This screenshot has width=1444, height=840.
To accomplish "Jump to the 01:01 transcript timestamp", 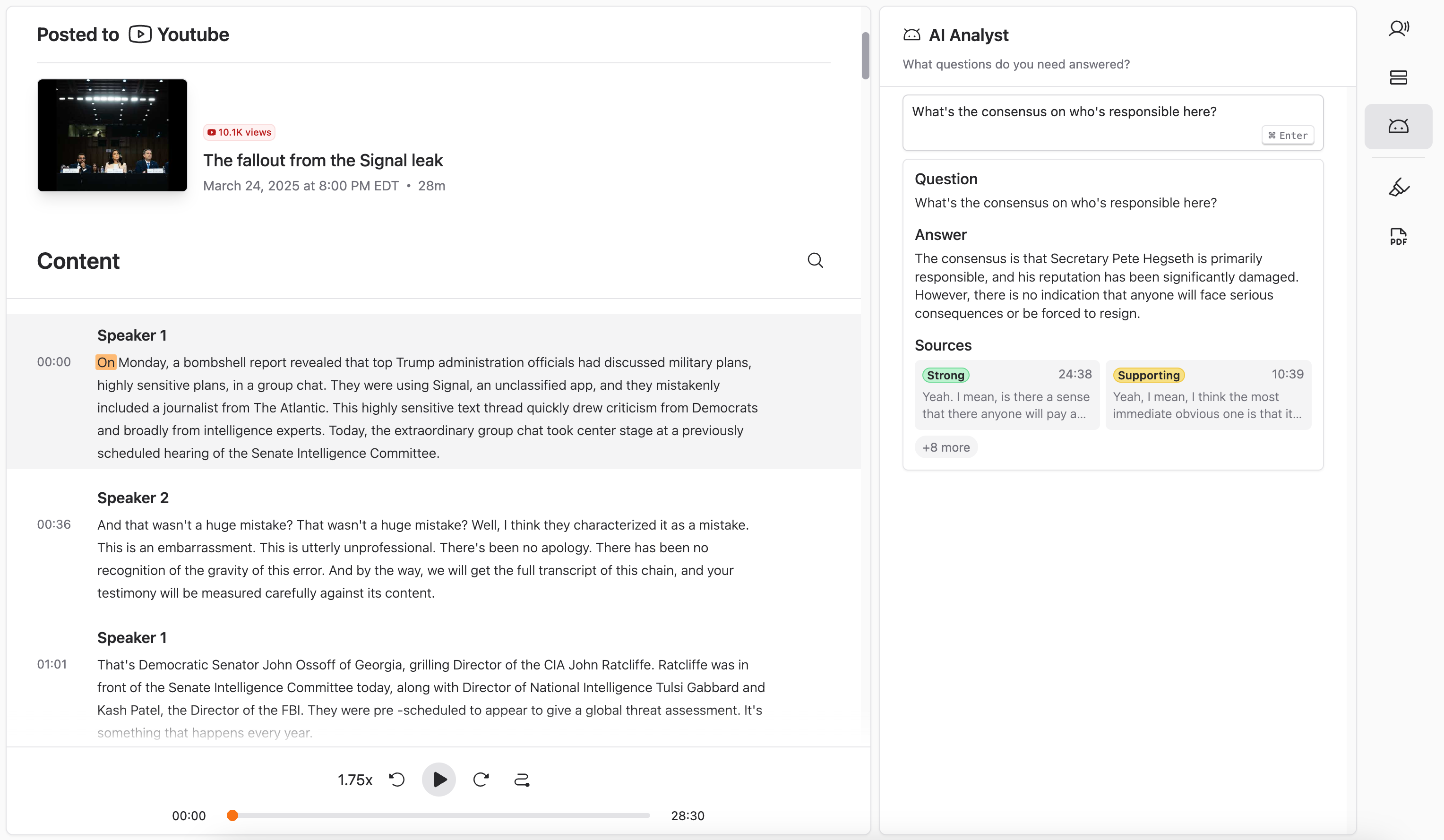I will click(52, 665).
